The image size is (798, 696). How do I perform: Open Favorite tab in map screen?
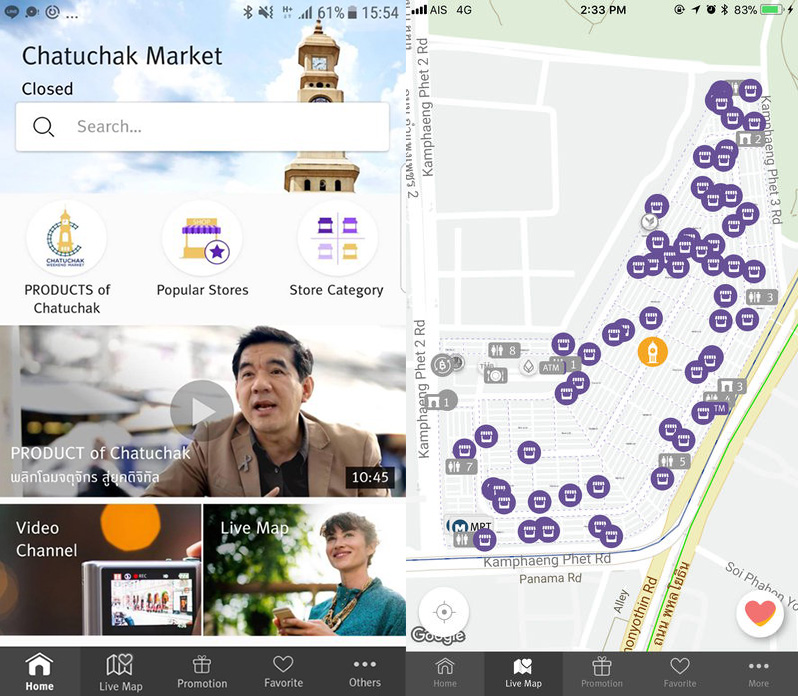[680, 673]
